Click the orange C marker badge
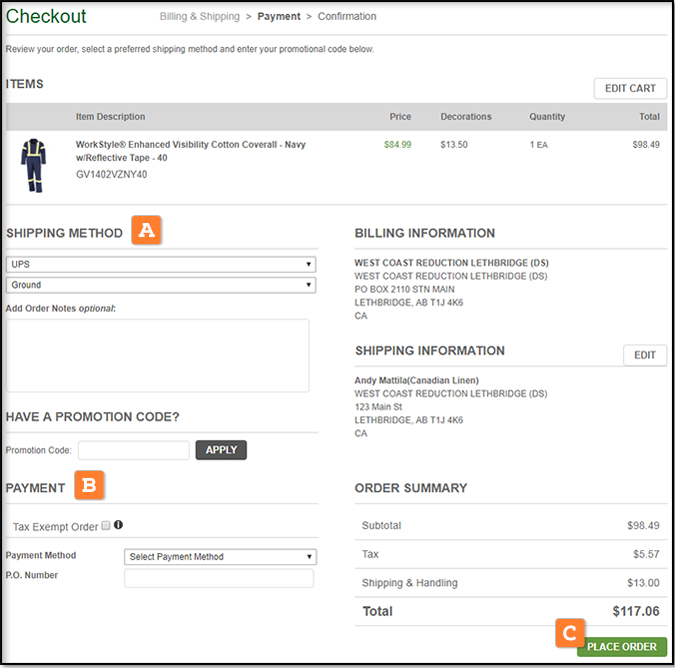 (x=569, y=633)
